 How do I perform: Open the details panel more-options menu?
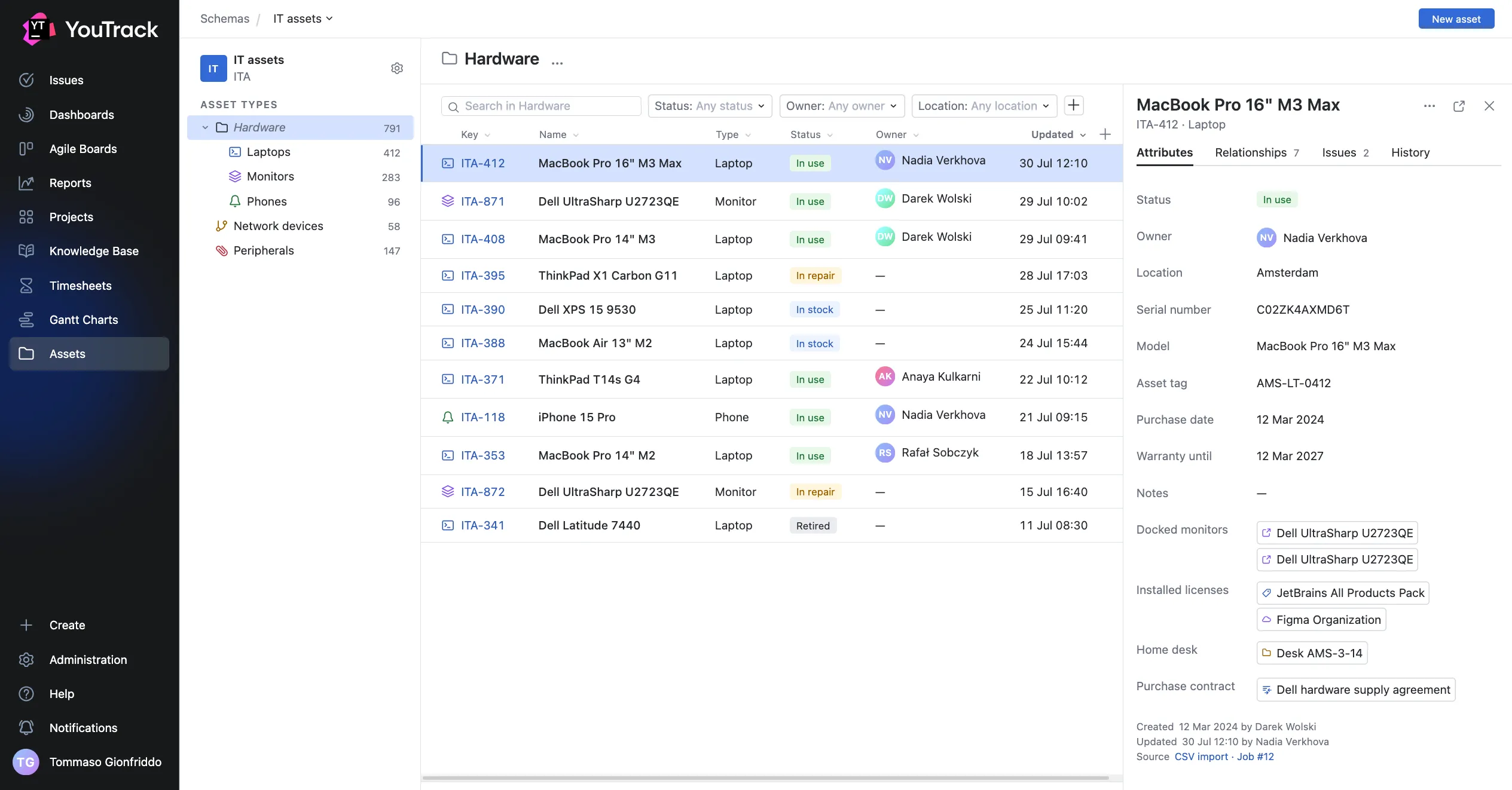tap(1429, 106)
